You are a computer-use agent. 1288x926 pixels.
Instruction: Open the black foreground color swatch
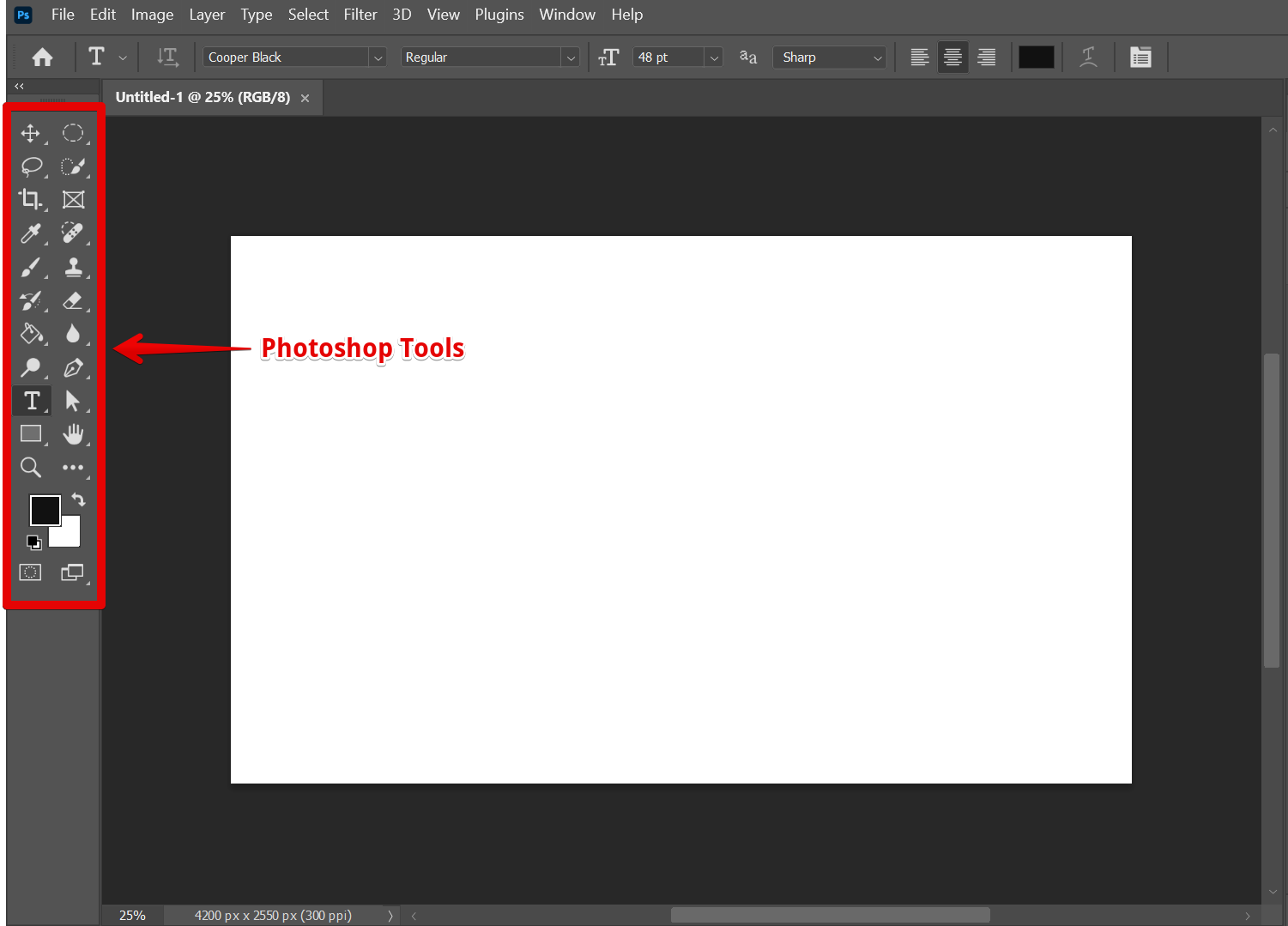click(43, 509)
